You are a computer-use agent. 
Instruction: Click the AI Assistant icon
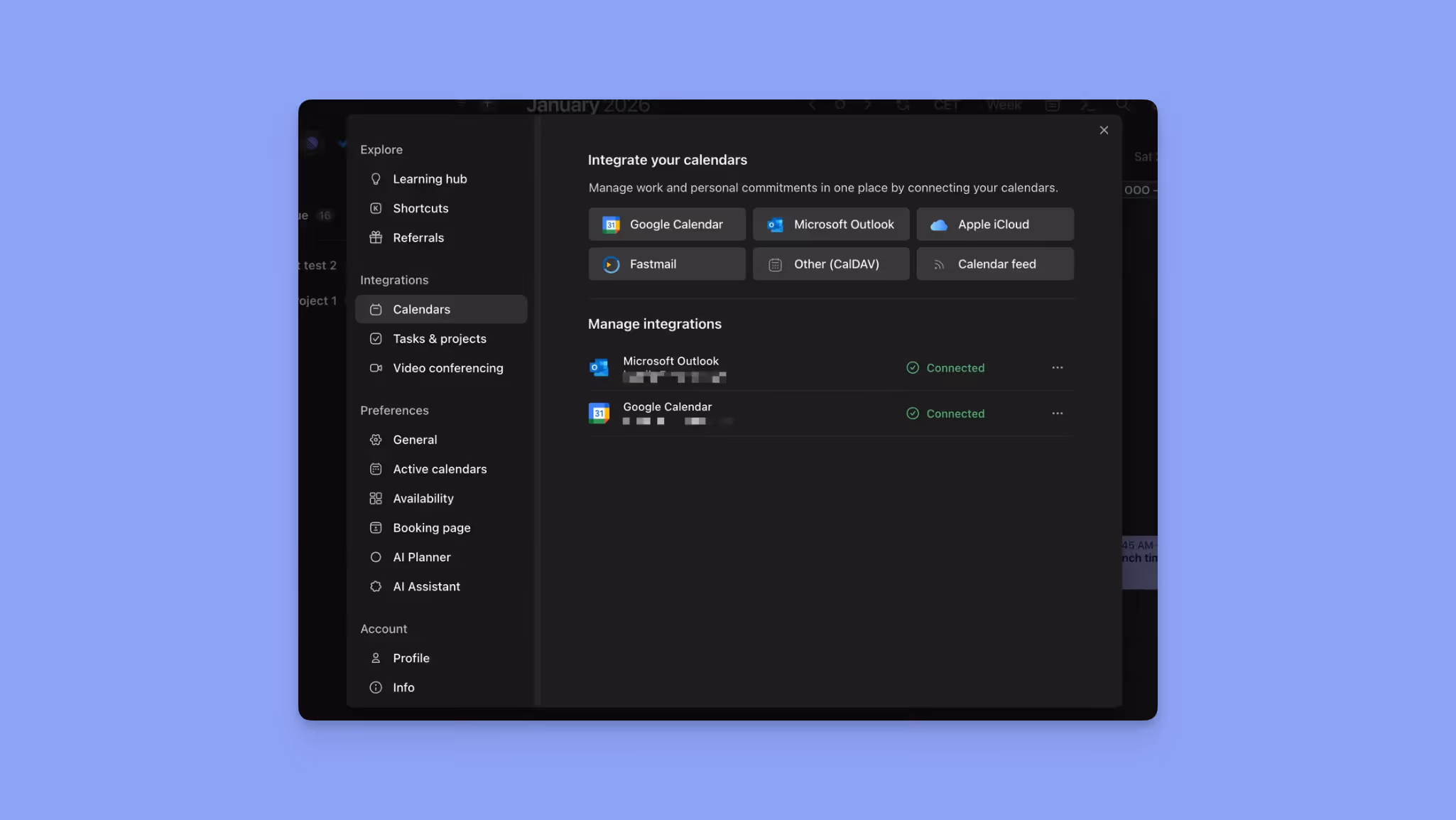click(x=375, y=586)
